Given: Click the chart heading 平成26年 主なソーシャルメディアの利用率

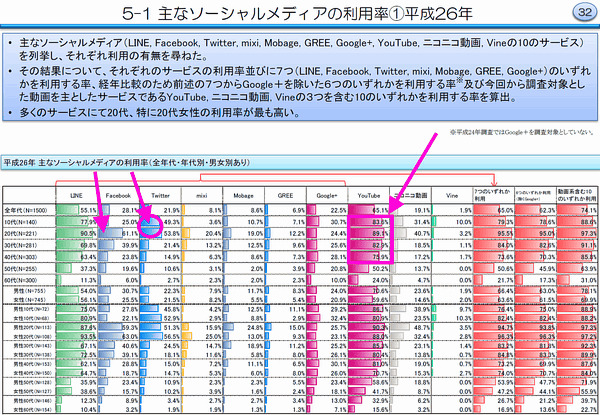Looking at the screenshot, I should point(127,163).
